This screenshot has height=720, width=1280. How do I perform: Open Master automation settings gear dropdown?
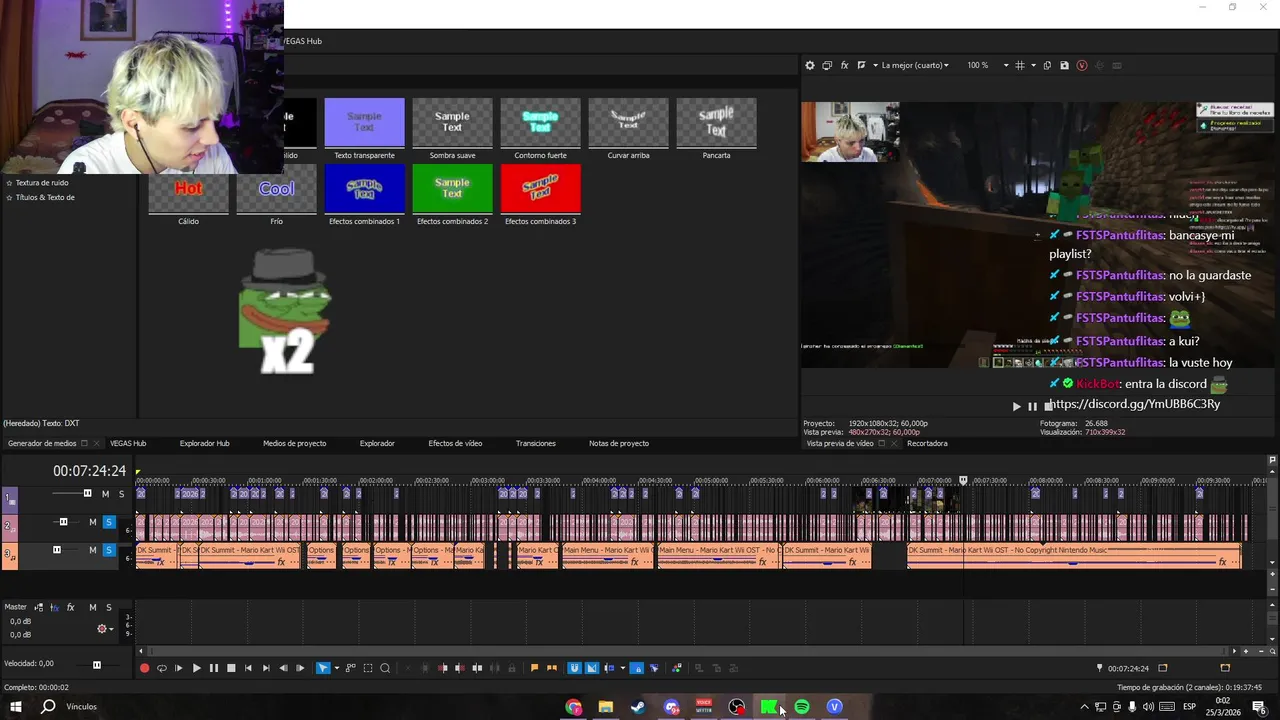click(x=104, y=629)
